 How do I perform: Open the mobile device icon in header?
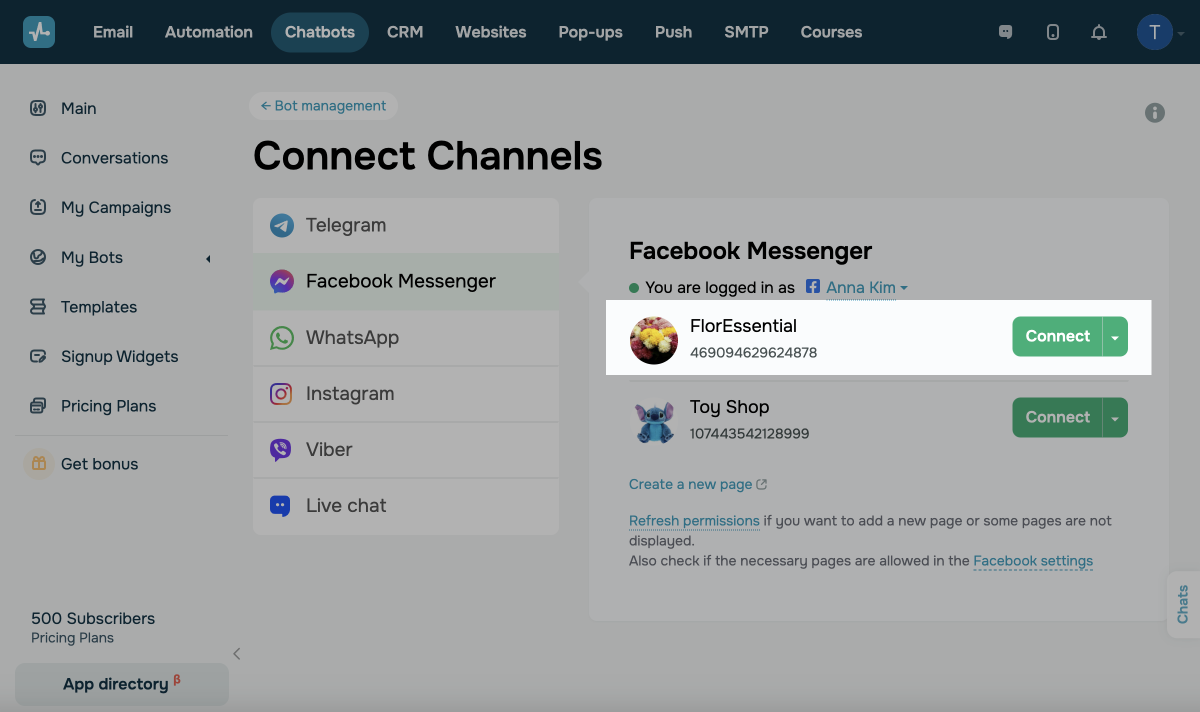[1053, 32]
